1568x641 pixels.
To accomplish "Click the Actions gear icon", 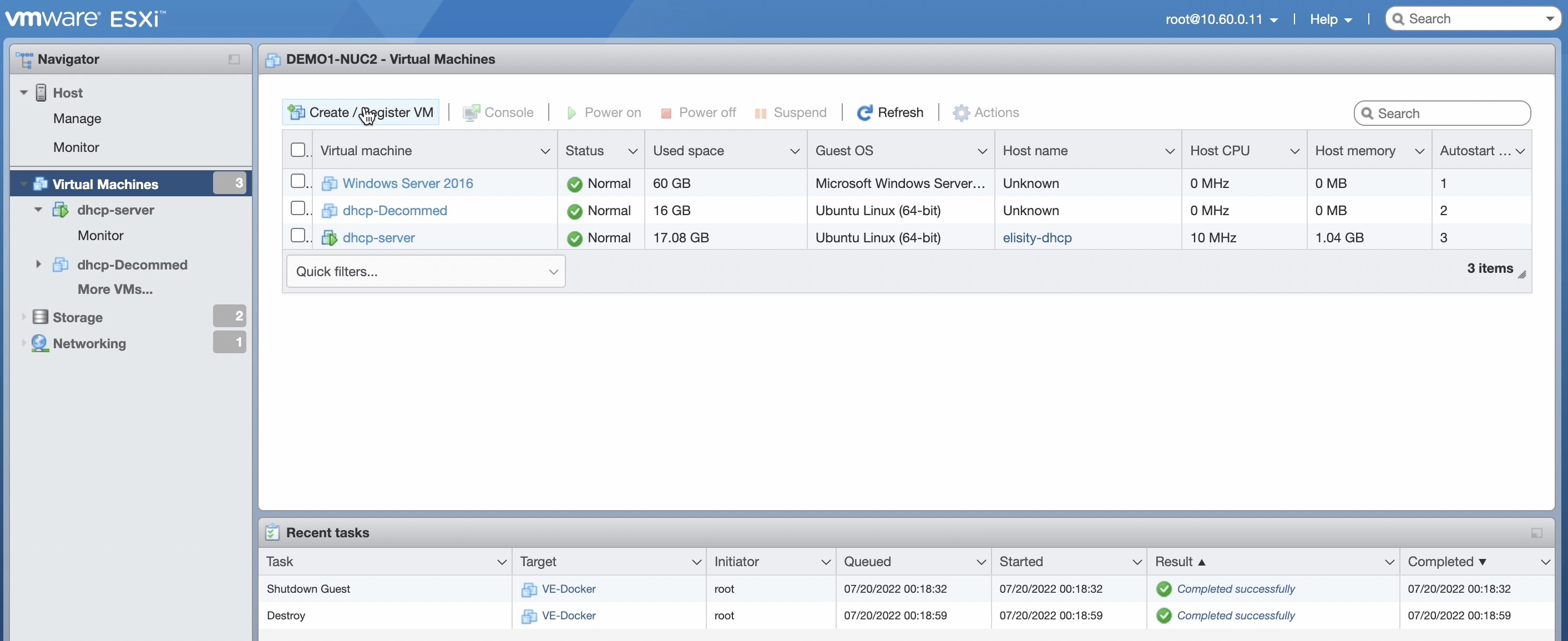I will 960,113.
